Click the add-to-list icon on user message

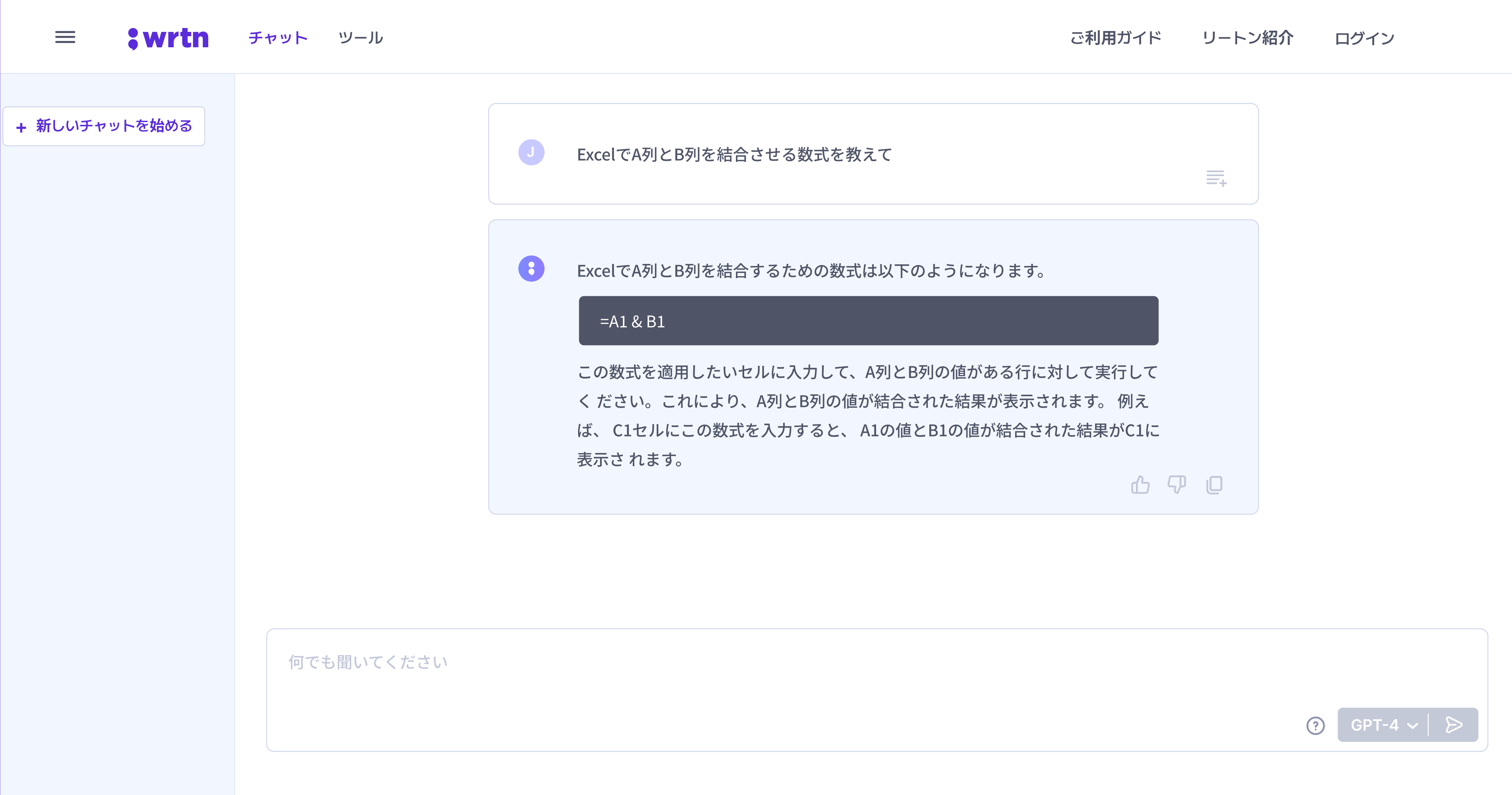pos(1216,177)
